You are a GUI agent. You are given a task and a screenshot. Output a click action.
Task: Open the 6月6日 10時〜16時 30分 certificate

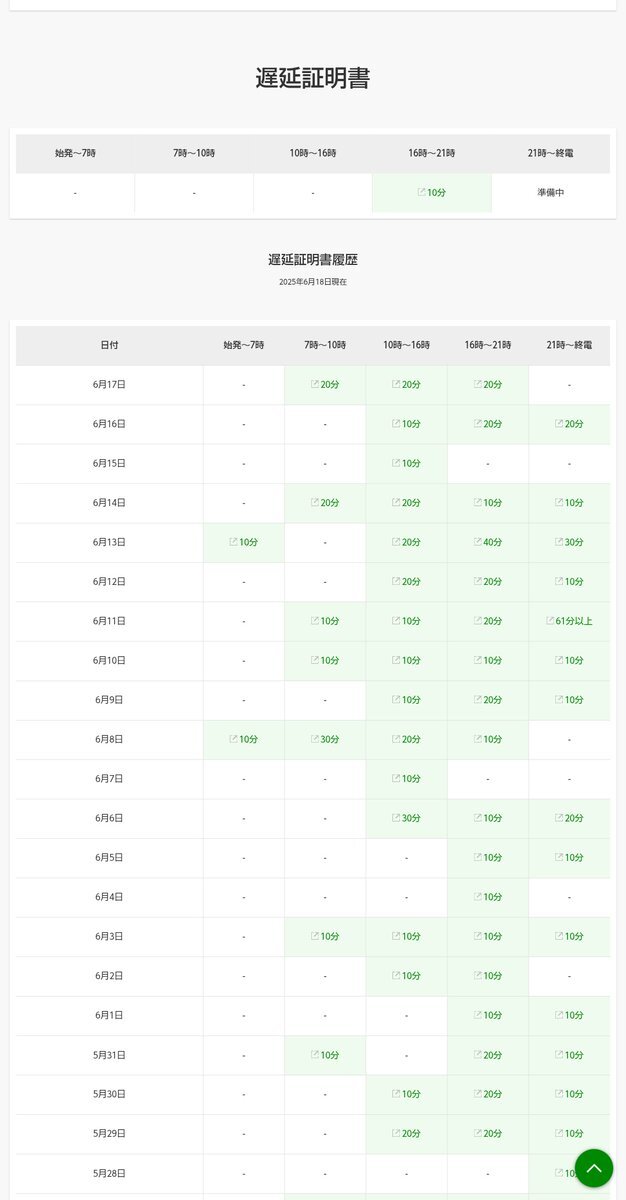tap(406, 818)
